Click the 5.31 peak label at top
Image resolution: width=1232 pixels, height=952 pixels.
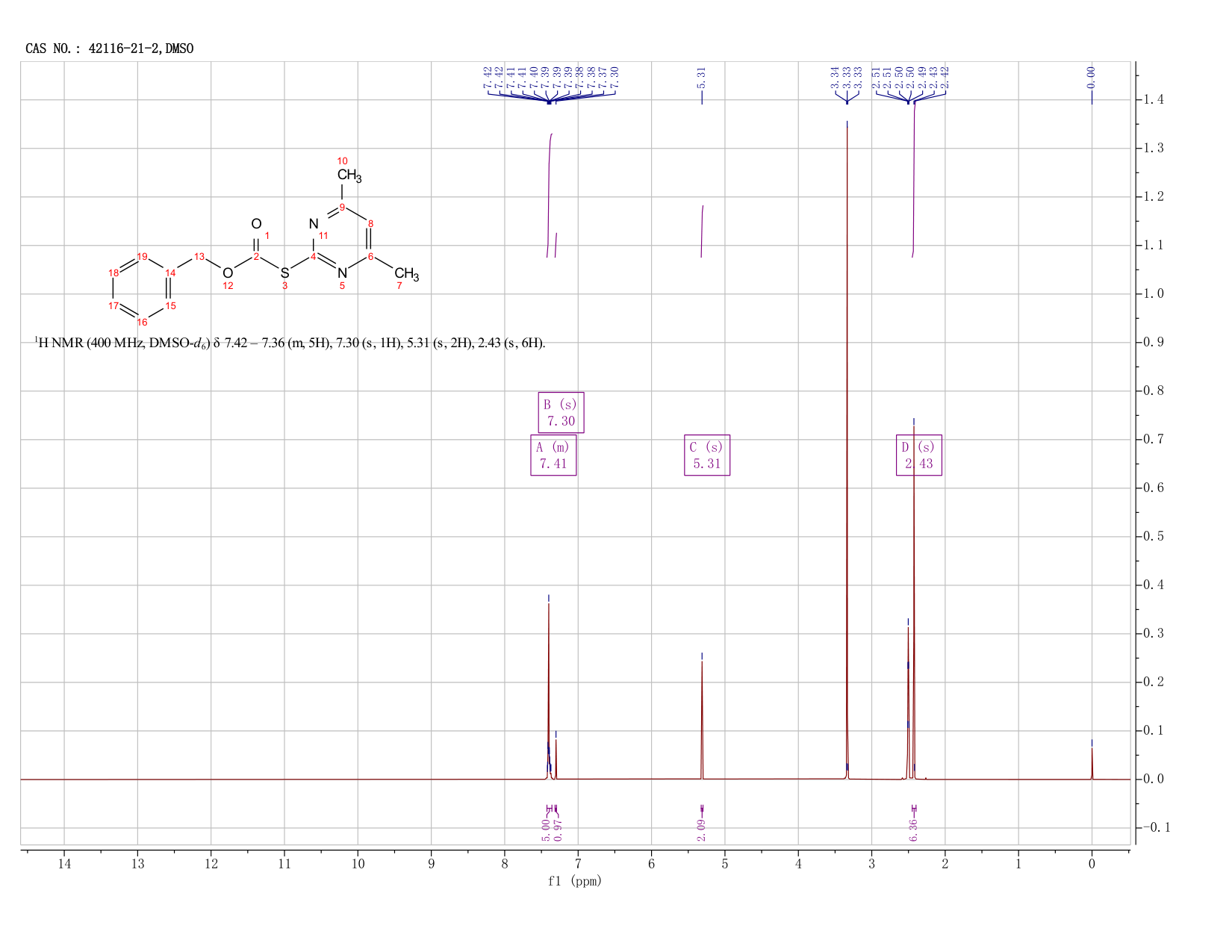[x=701, y=77]
